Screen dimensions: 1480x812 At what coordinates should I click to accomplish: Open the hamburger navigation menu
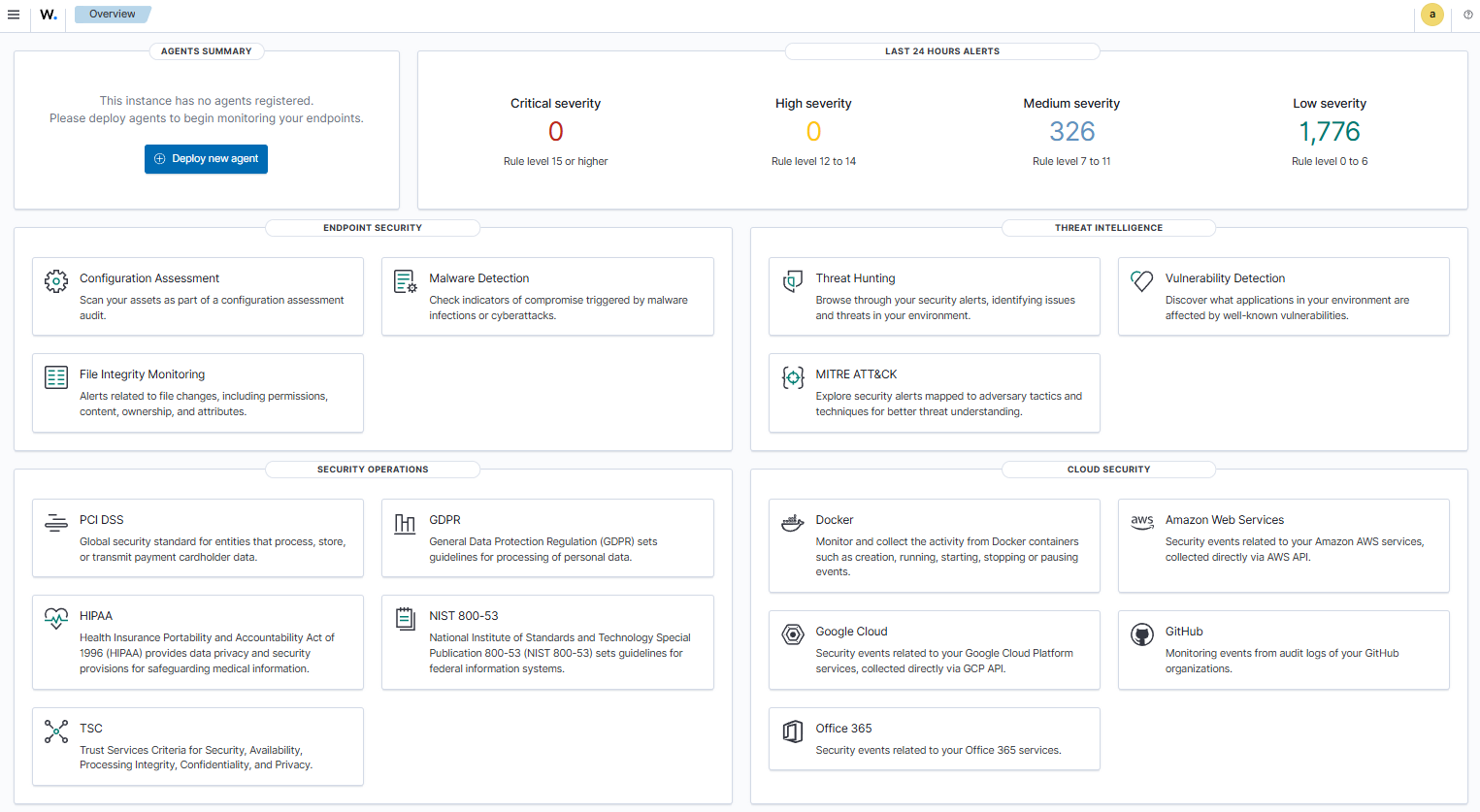tap(14, 15)
